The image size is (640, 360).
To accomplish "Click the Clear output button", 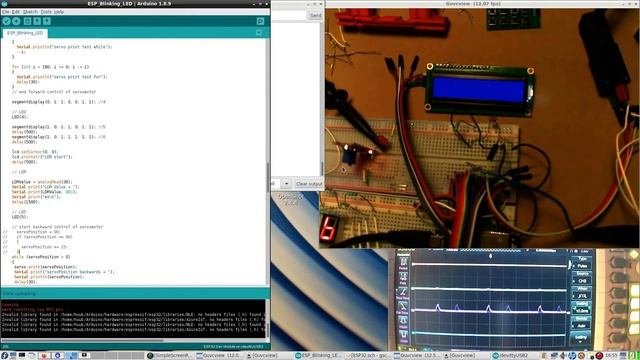I will coord(309,184).
